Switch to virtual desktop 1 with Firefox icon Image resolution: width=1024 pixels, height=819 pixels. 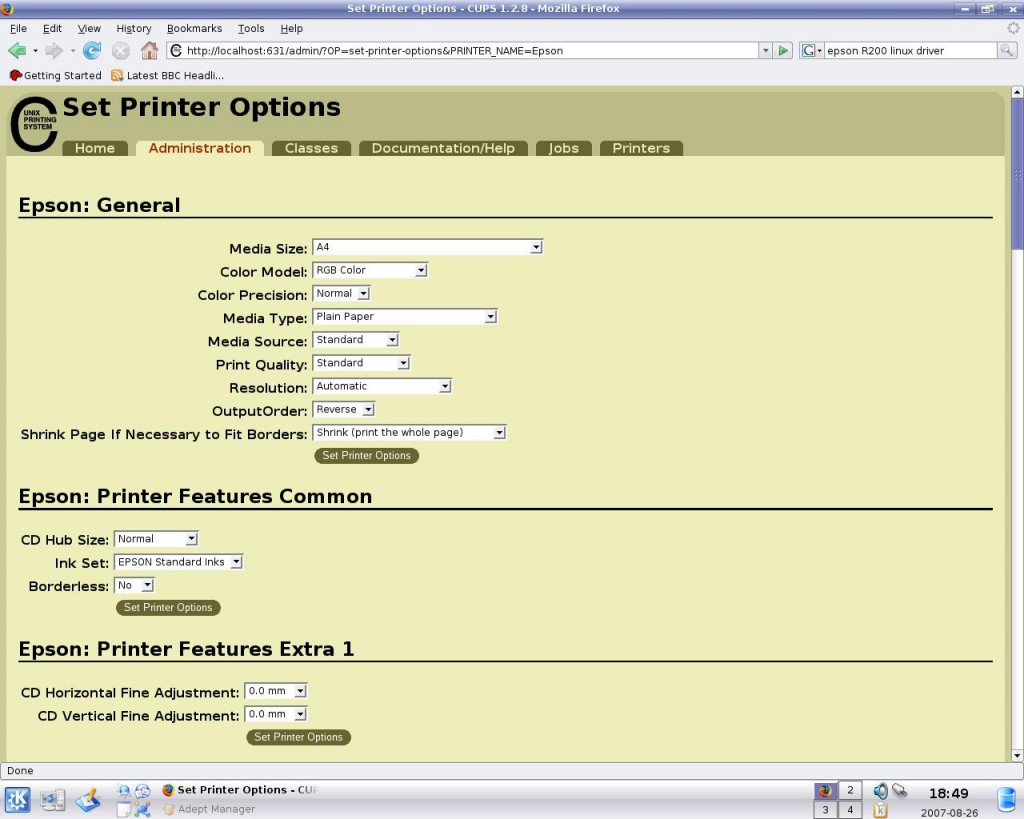tap(825, 790)
